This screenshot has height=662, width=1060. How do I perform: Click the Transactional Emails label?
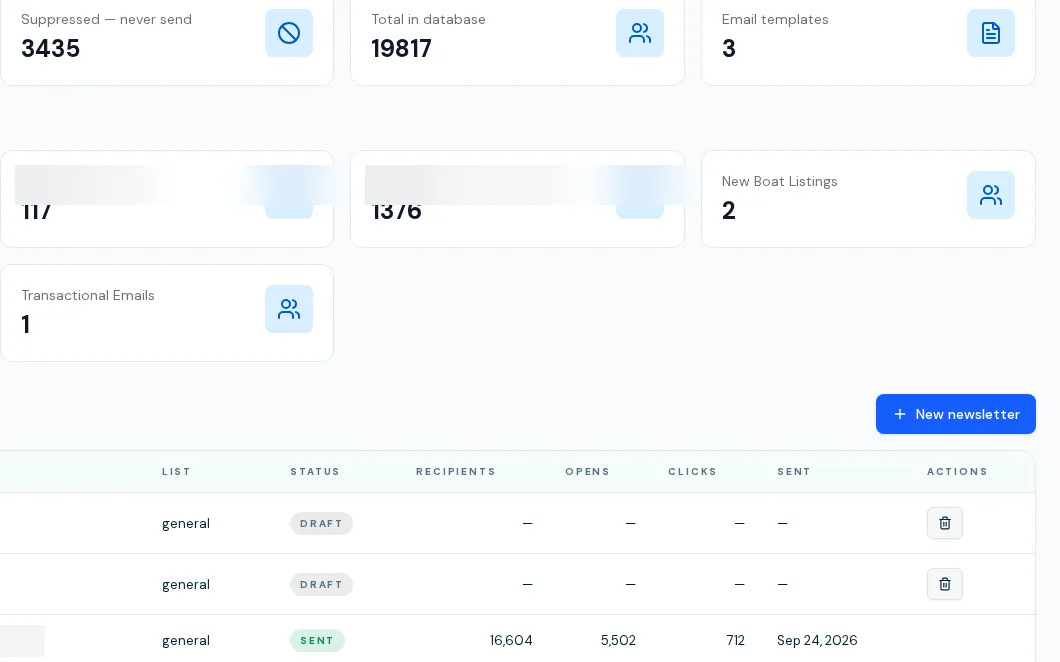[88, 295]
